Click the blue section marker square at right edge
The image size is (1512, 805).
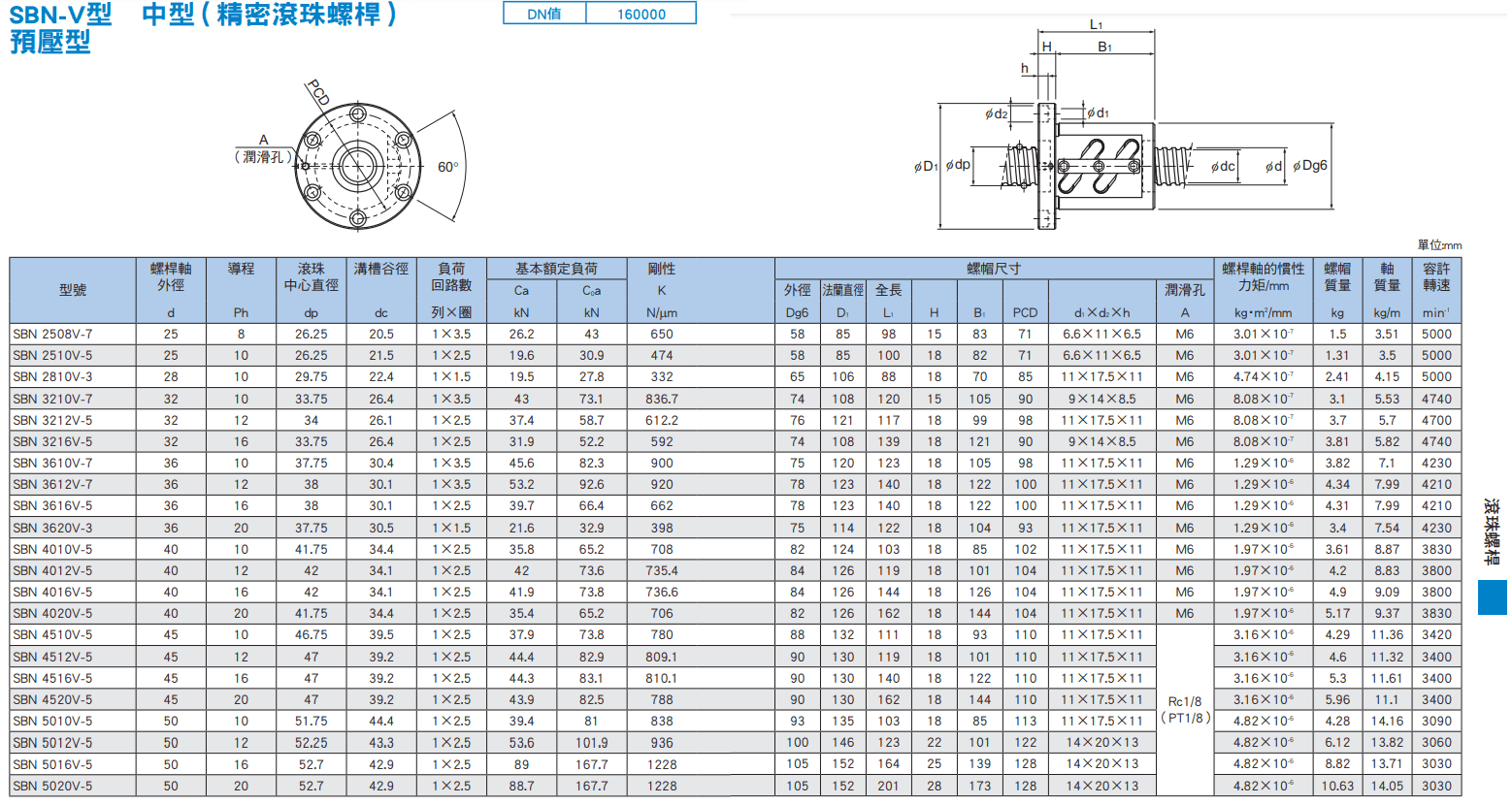[x=1492, y=597]
